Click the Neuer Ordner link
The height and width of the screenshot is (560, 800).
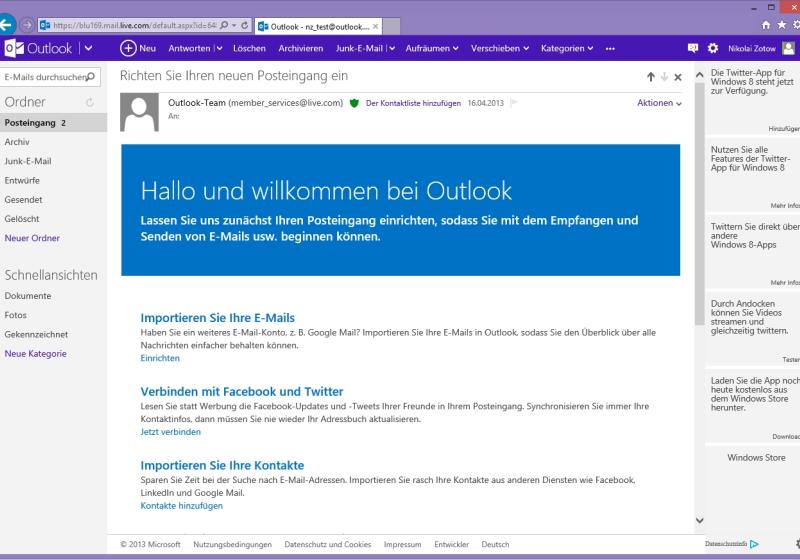coord(32,238)
